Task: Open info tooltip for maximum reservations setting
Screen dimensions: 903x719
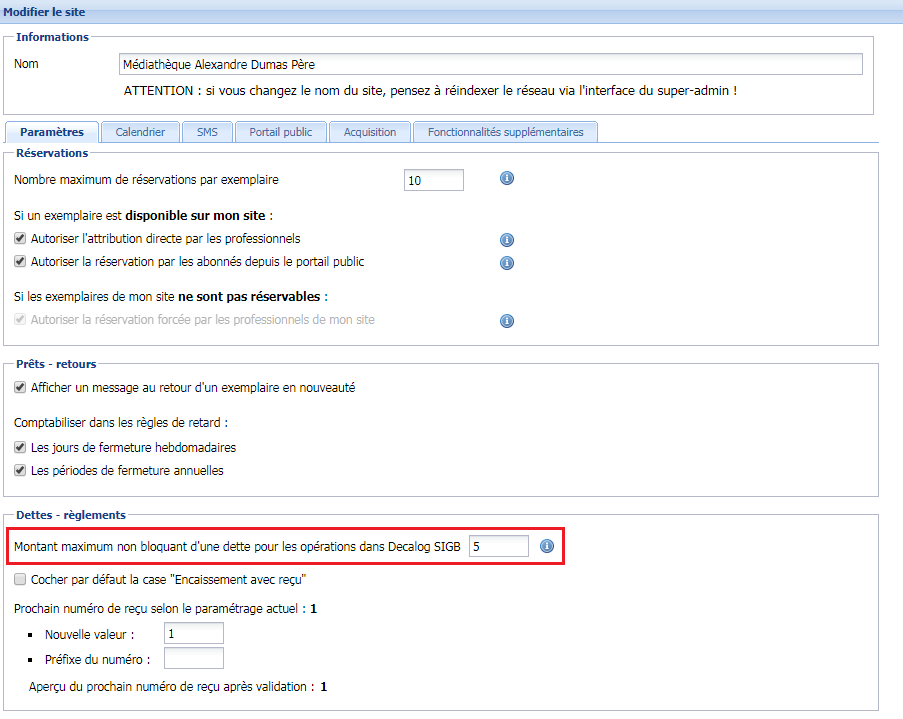Action: point(507,179)
